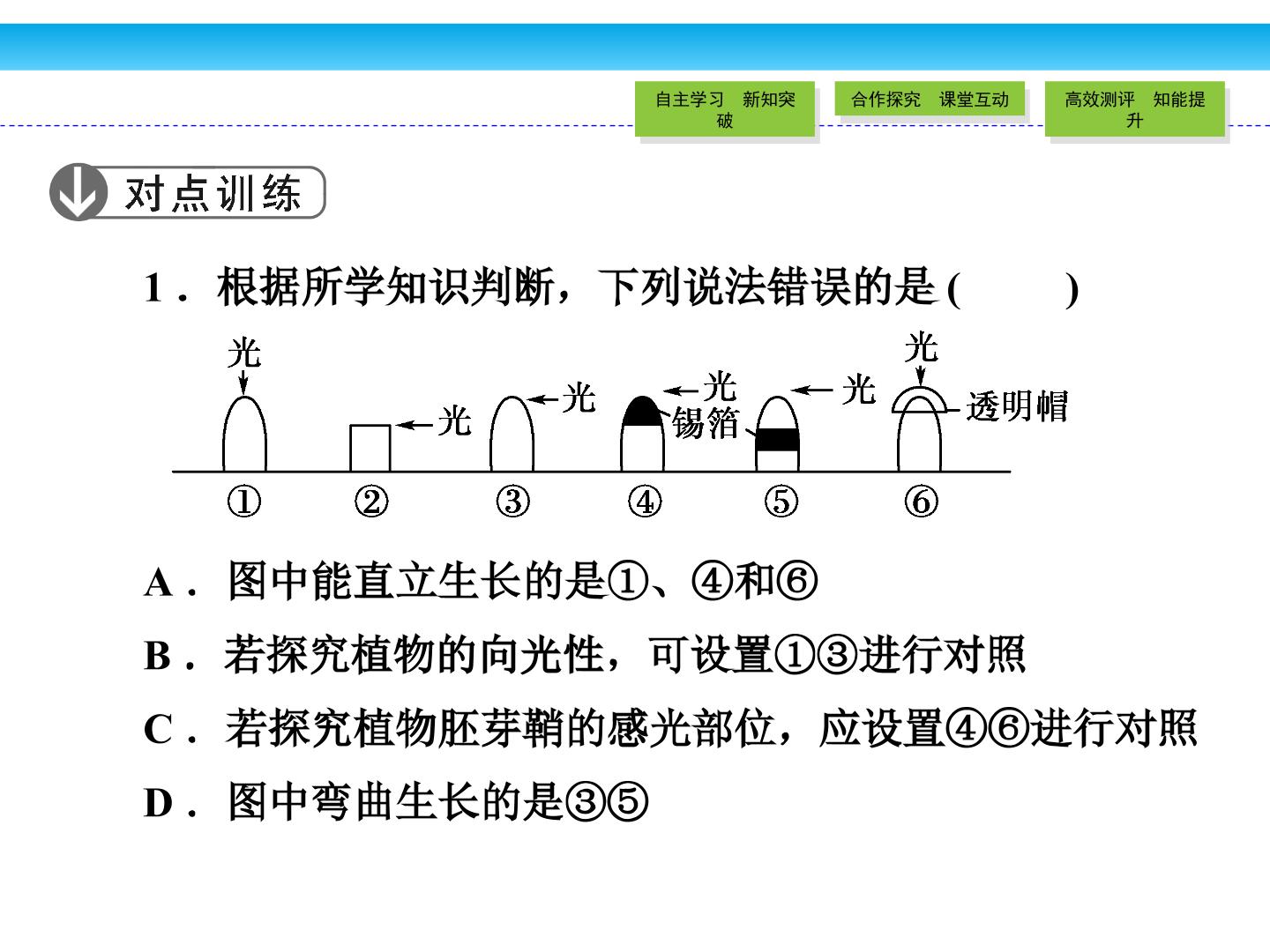
Task: Select answer option D 图中弯曲生长的是③⑤
Action: pyautogui.click(x=397, y=802)
